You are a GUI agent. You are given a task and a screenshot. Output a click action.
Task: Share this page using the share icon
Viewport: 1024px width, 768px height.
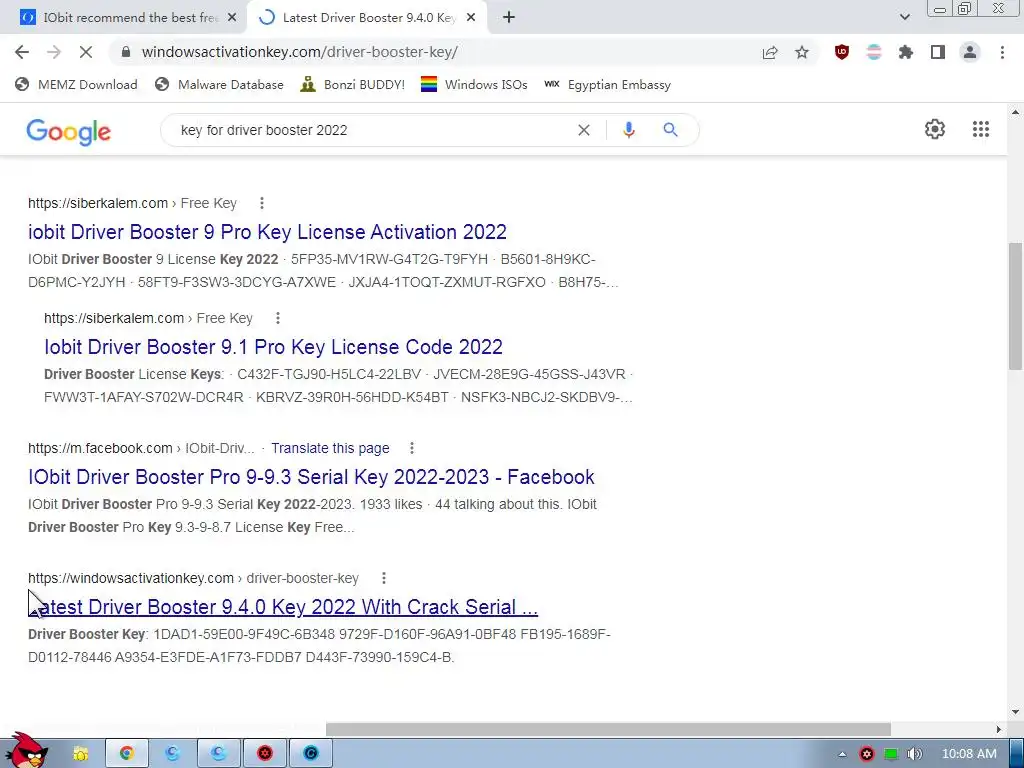pos(770,52)
